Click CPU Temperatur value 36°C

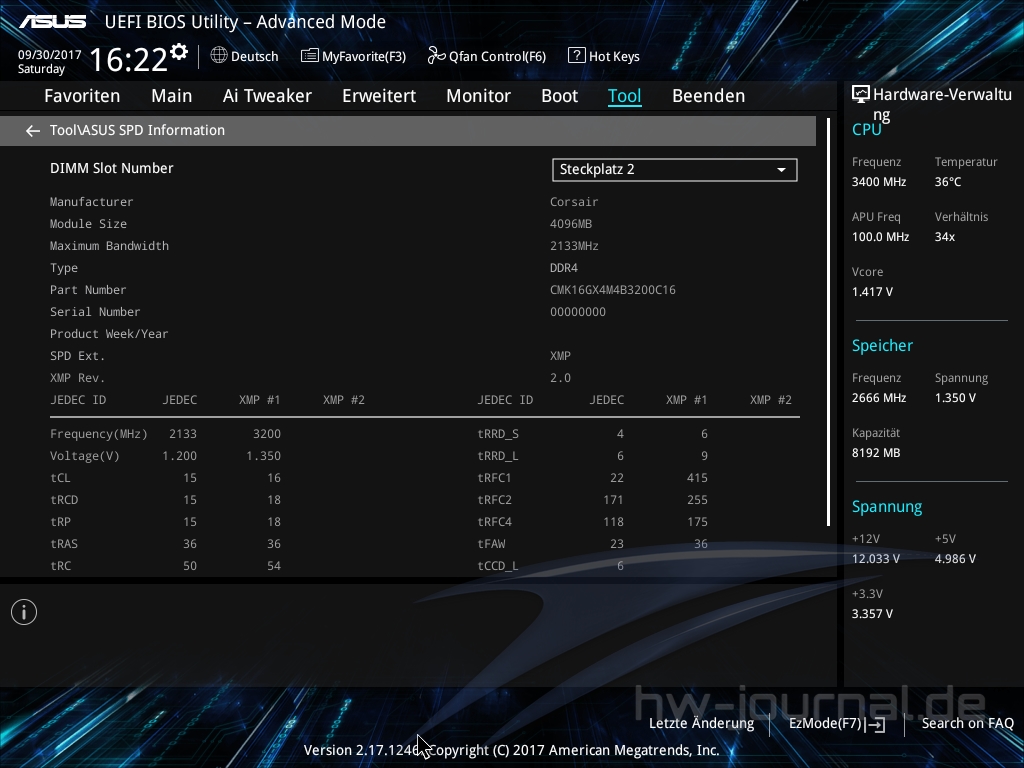click(x=948, y=182)
